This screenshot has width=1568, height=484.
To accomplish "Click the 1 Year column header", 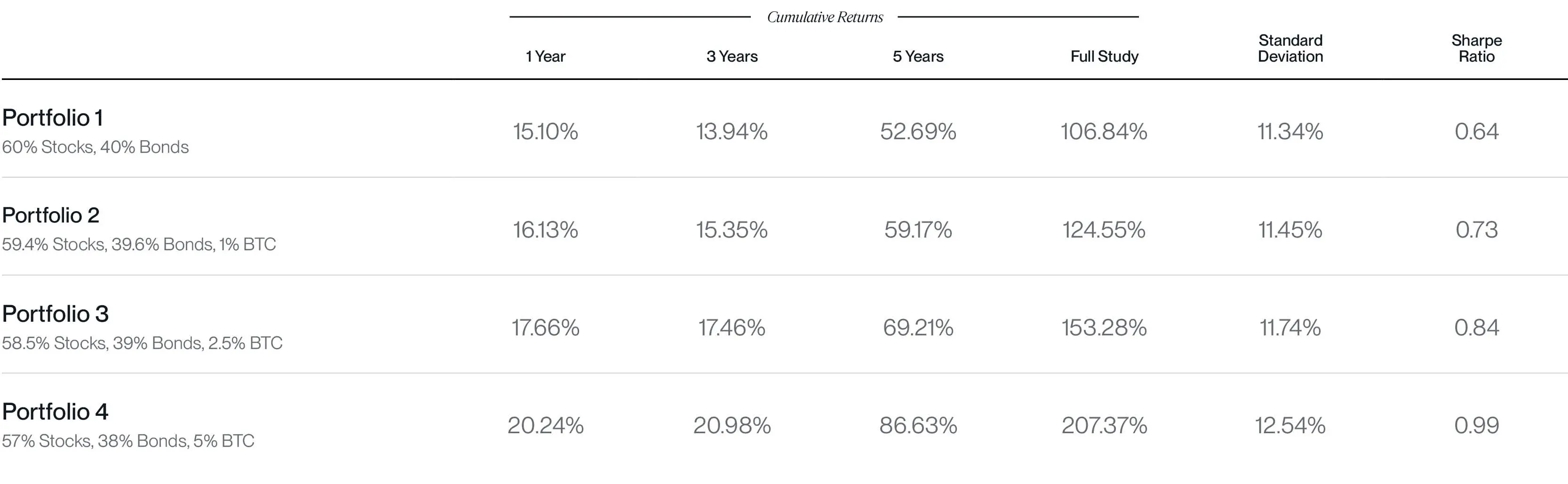I will (545, 56).
